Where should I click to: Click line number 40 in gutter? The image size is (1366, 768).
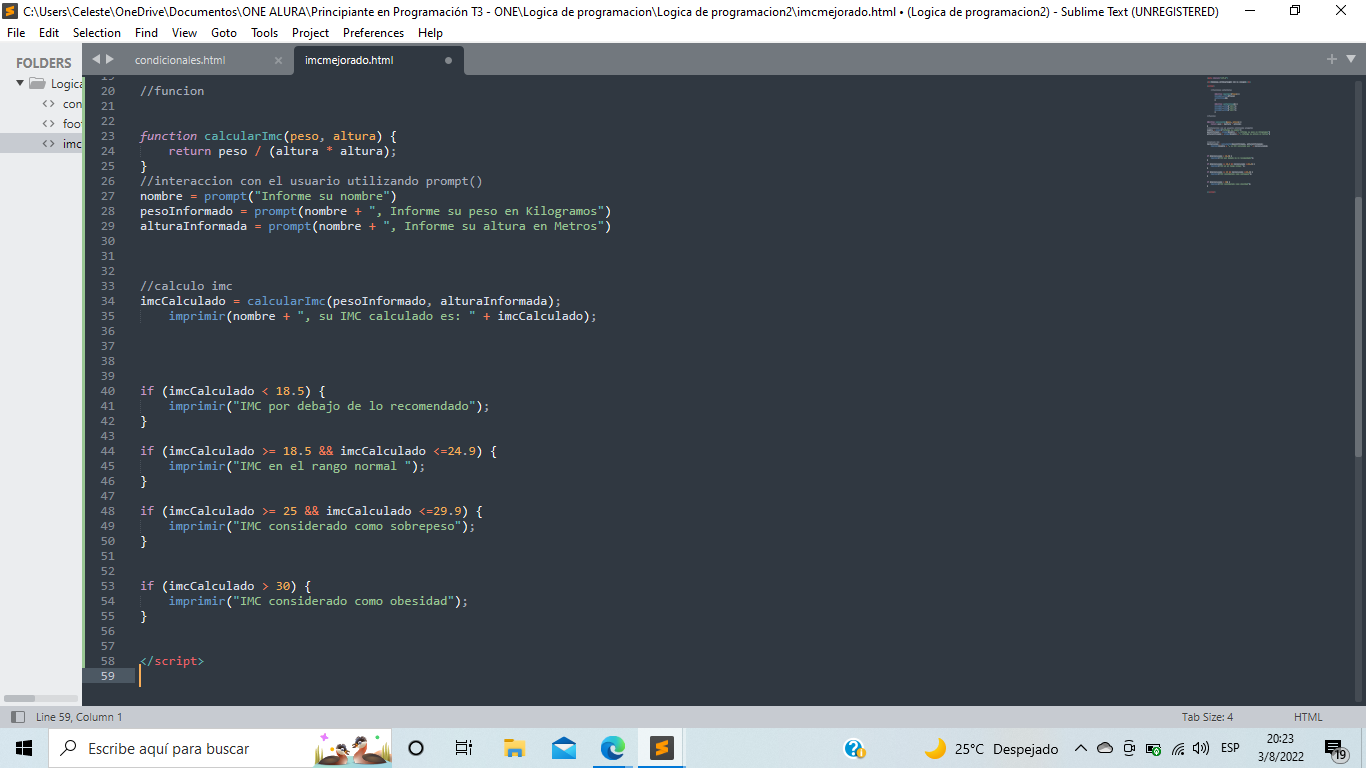[x=108, y=391]
